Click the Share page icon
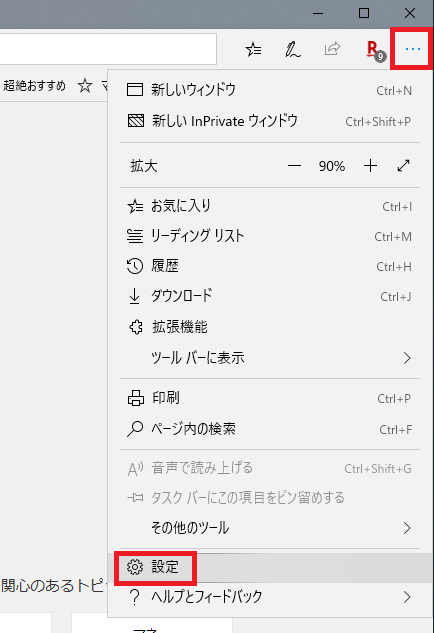 [x=332, y=49]
